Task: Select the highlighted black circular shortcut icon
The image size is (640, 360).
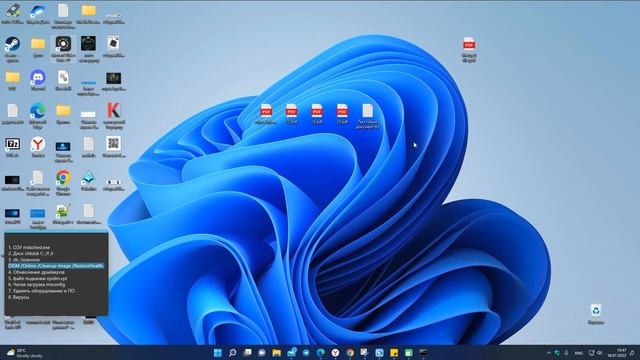Action: [63, 44]
